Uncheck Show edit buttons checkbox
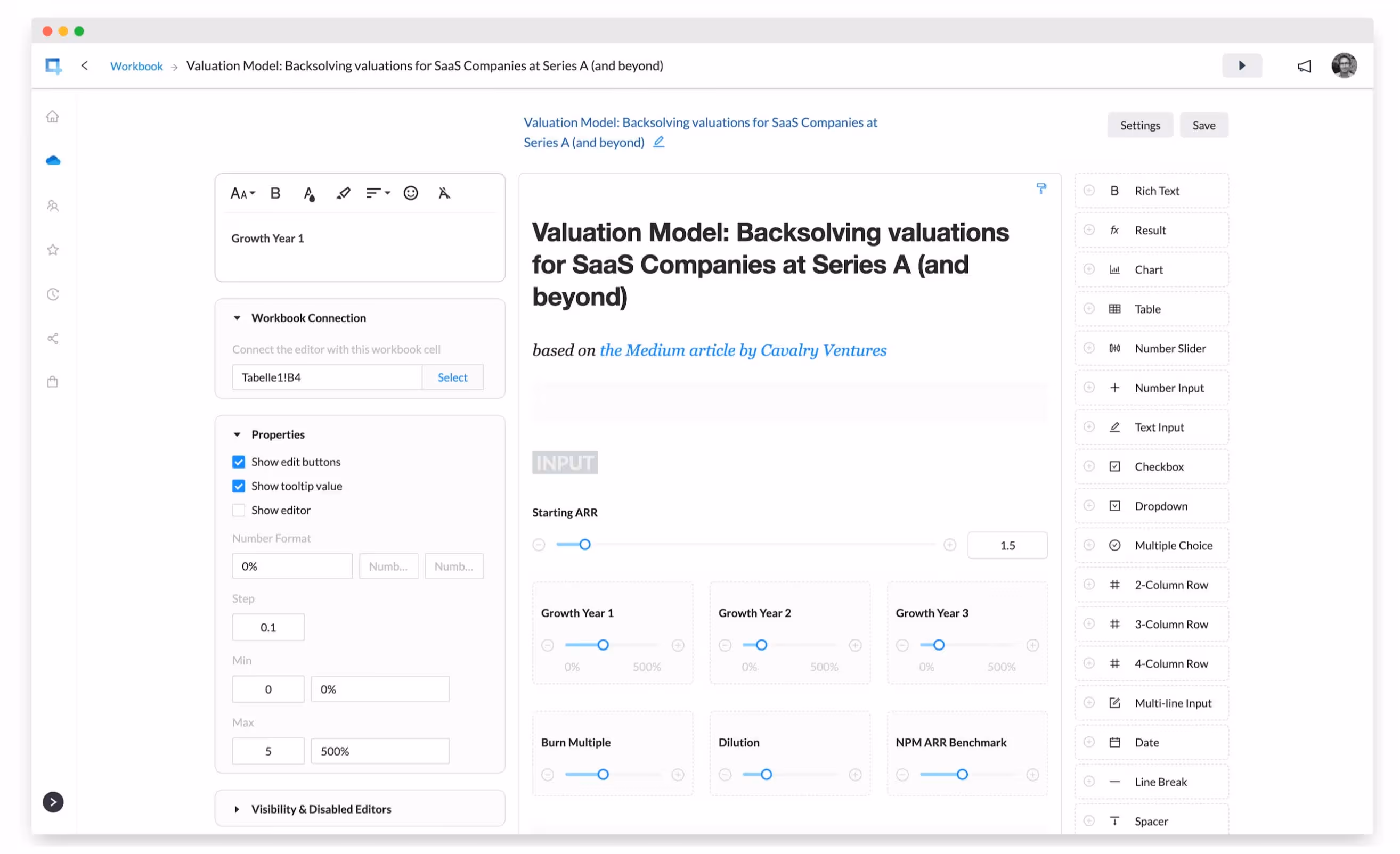The width and height of the screenshot is (1400, 854). [x=239, y=462]
